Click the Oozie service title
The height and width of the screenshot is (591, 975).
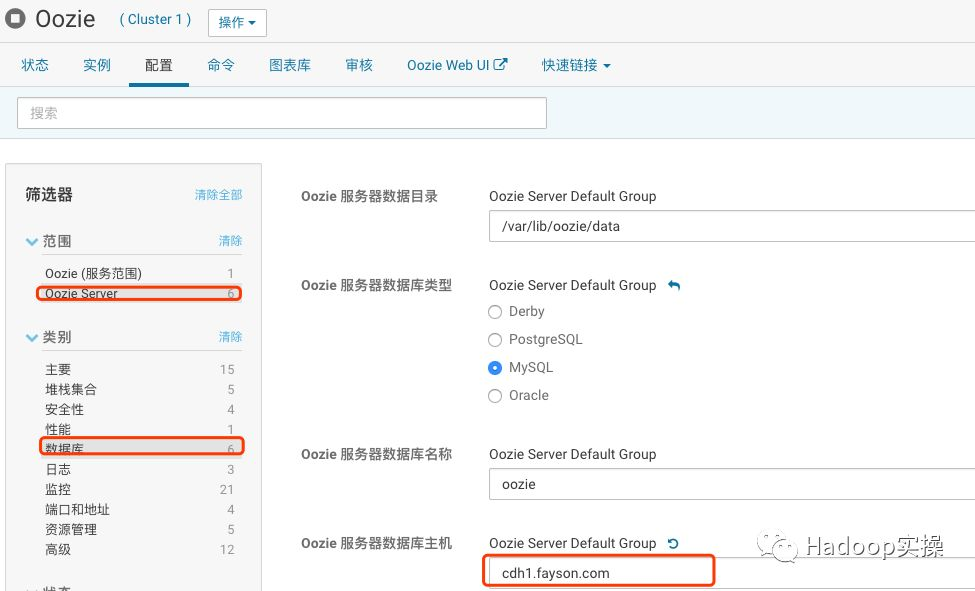[65, 19]
